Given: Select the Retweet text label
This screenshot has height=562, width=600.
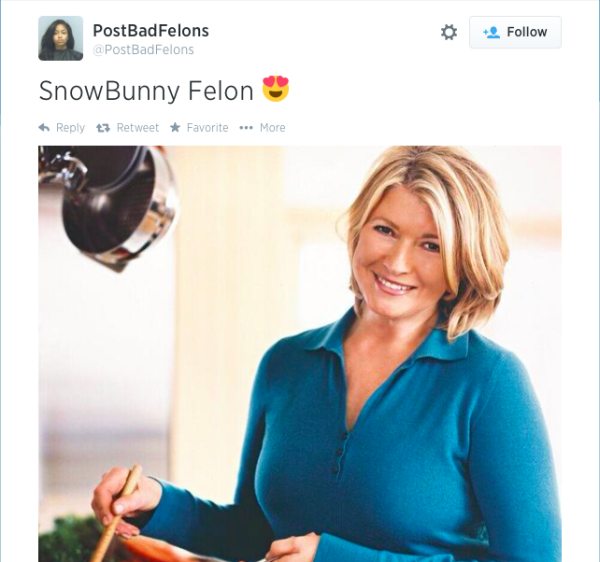Looking at the screenshot, I should [137, 127].
